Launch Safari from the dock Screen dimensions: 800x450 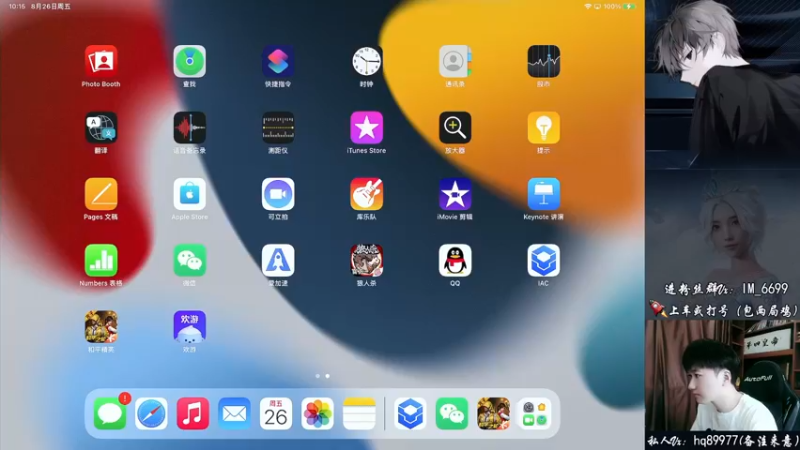(x=151, y=413)
